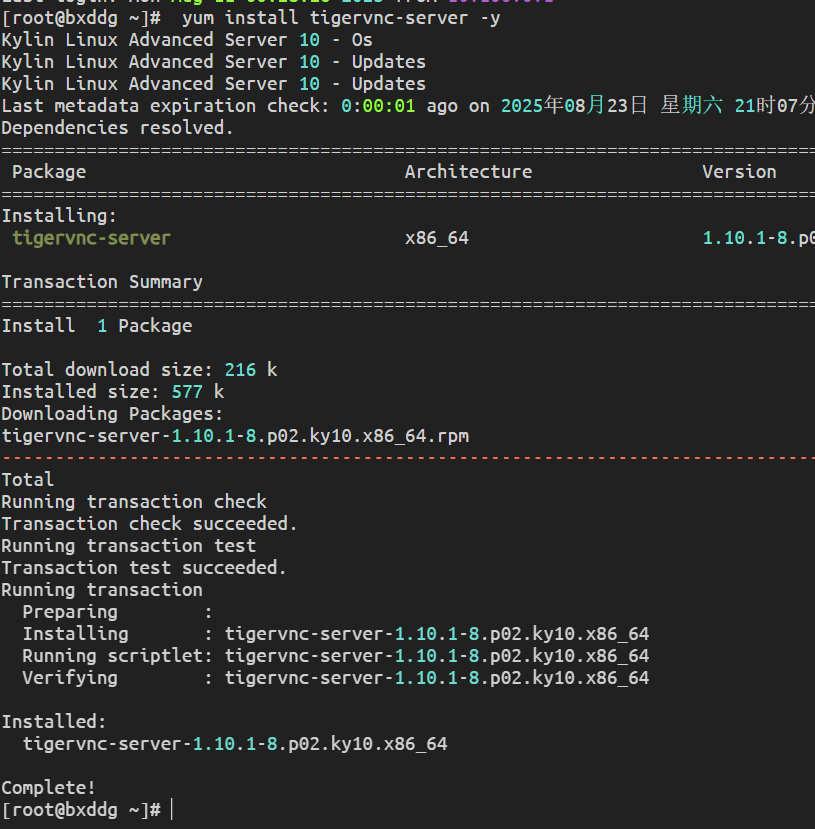Click the 'Install 1 Package' line

point(97,326)
